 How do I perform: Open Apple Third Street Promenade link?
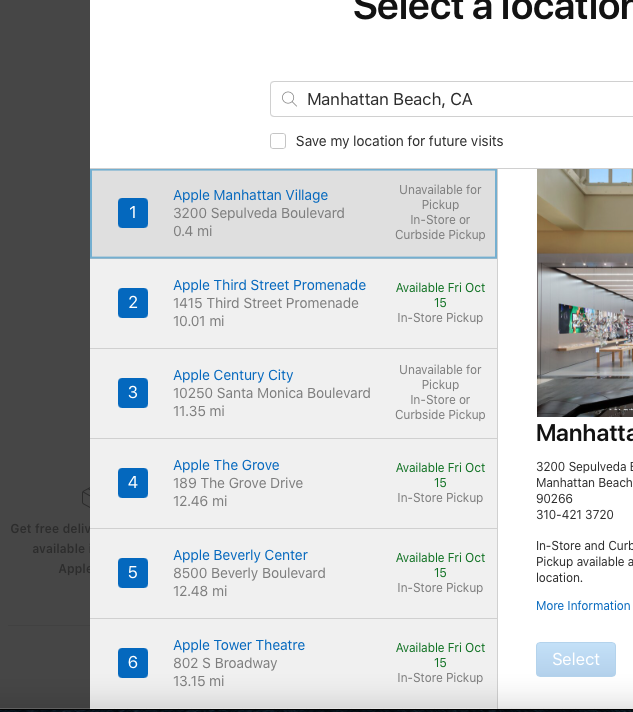coord(269,285)
